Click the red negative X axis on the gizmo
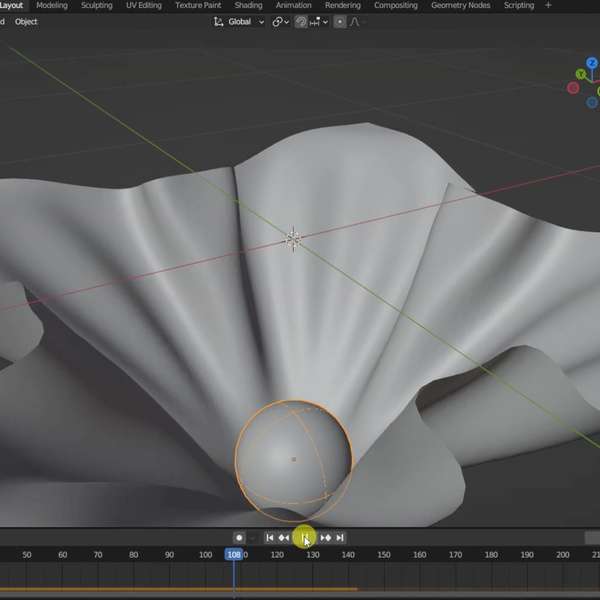600x600 pixels. (573, 88)
